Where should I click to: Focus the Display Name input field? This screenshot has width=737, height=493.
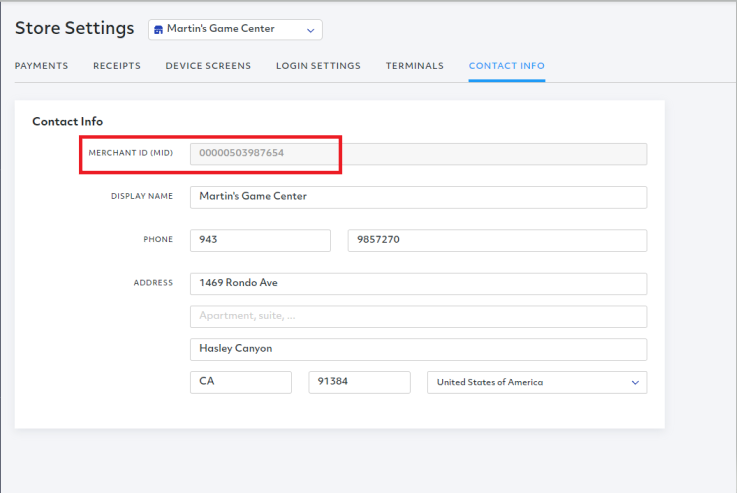(x=418, y=197)
